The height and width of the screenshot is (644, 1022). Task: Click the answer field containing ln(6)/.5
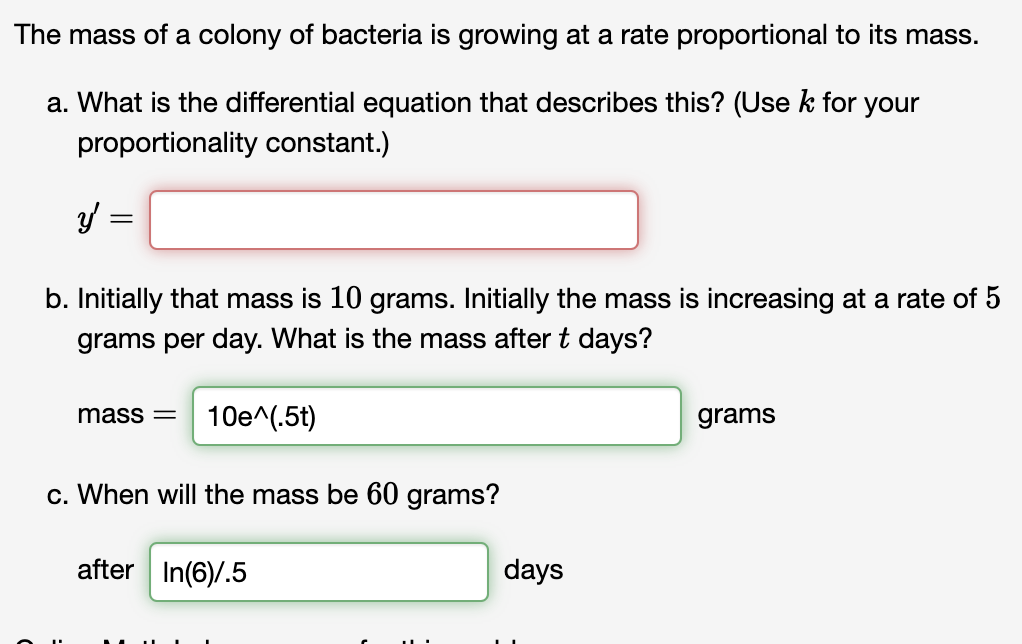coord(318,571)
